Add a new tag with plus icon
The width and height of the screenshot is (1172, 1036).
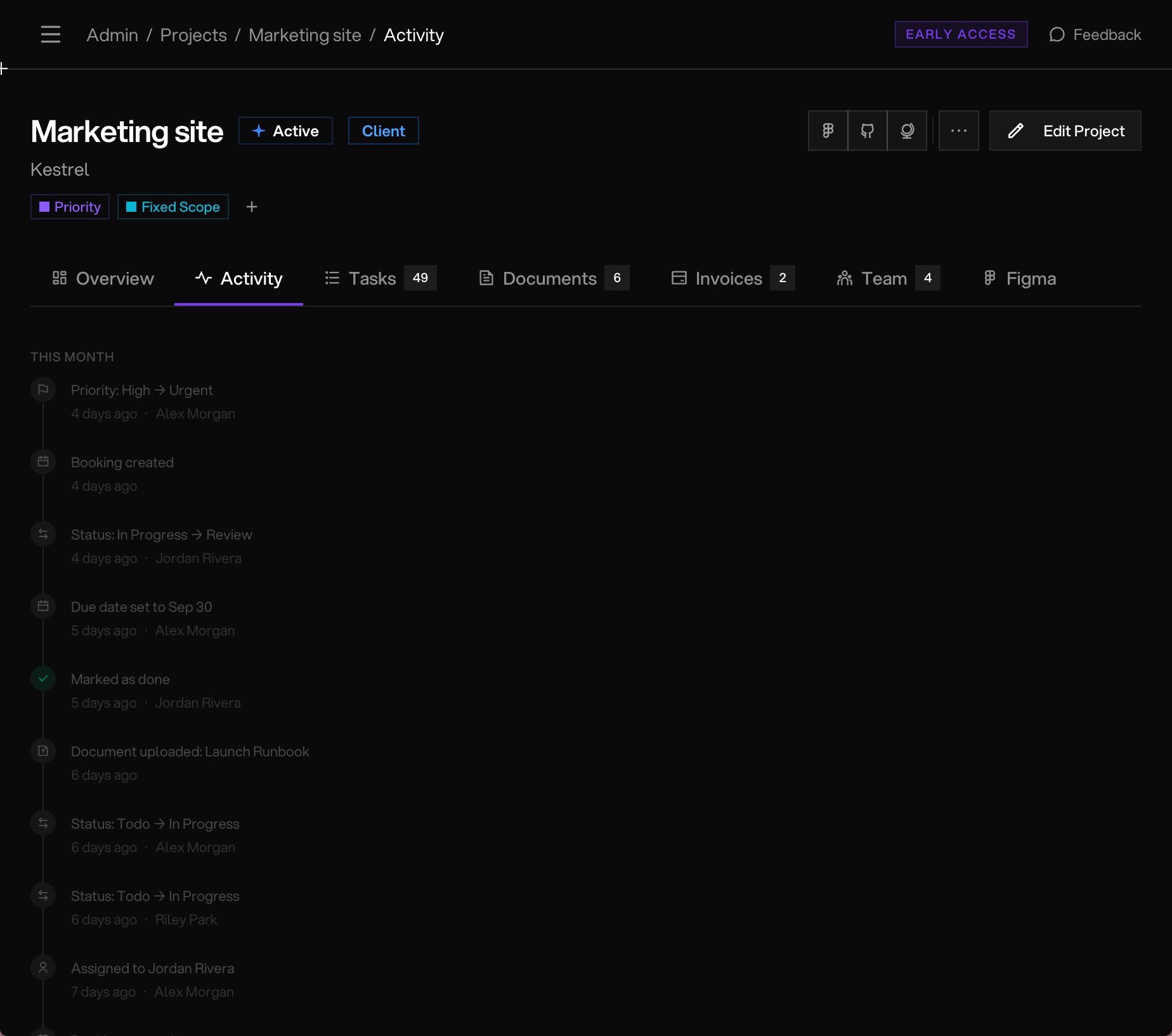click(x=252, y=207)
